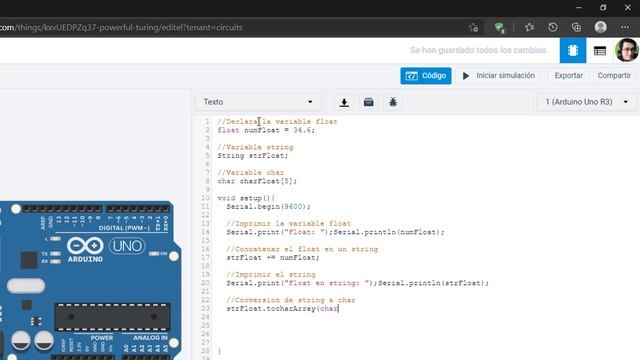Download the code with the download icon
Image resolution: width=640 pixels, height=360 pixels.
pos(344,102)
